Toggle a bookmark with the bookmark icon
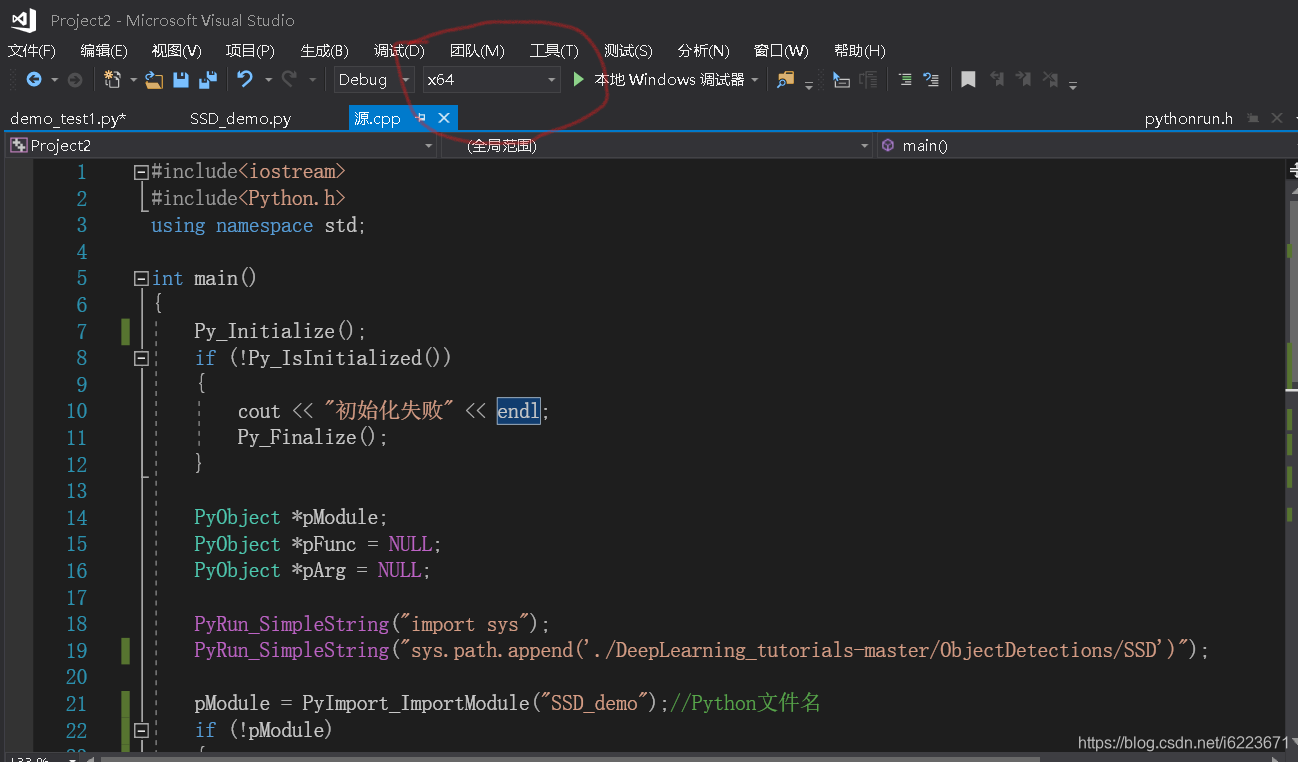This screenshot has height=762, width=1298. point(968,79)
